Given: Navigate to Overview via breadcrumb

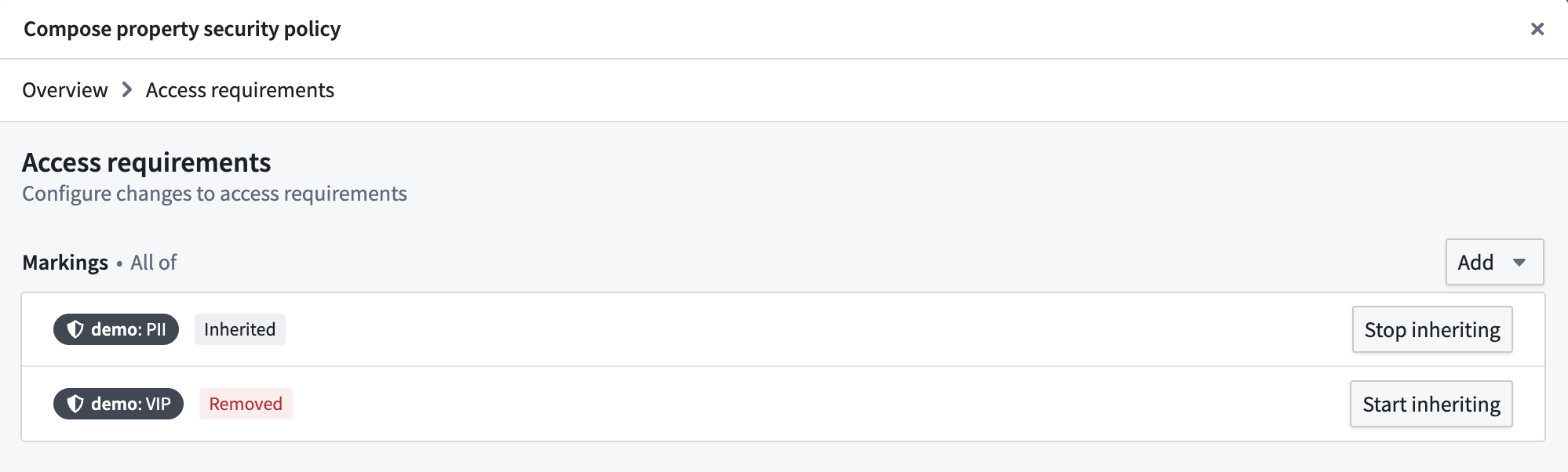Looking at the screenshot, I should click(x=65, y=90).
